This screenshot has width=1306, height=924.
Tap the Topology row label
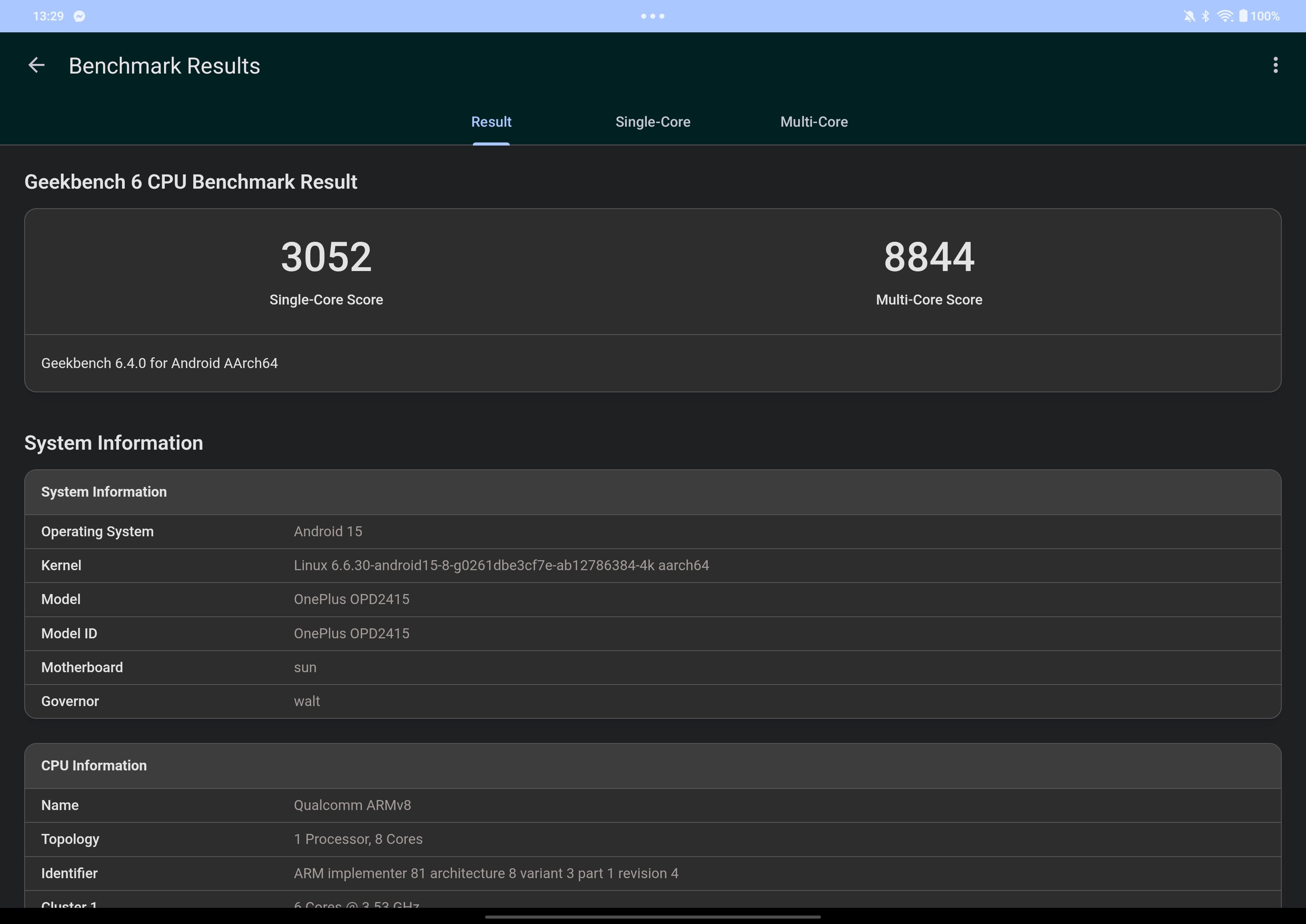pos(70,839)
